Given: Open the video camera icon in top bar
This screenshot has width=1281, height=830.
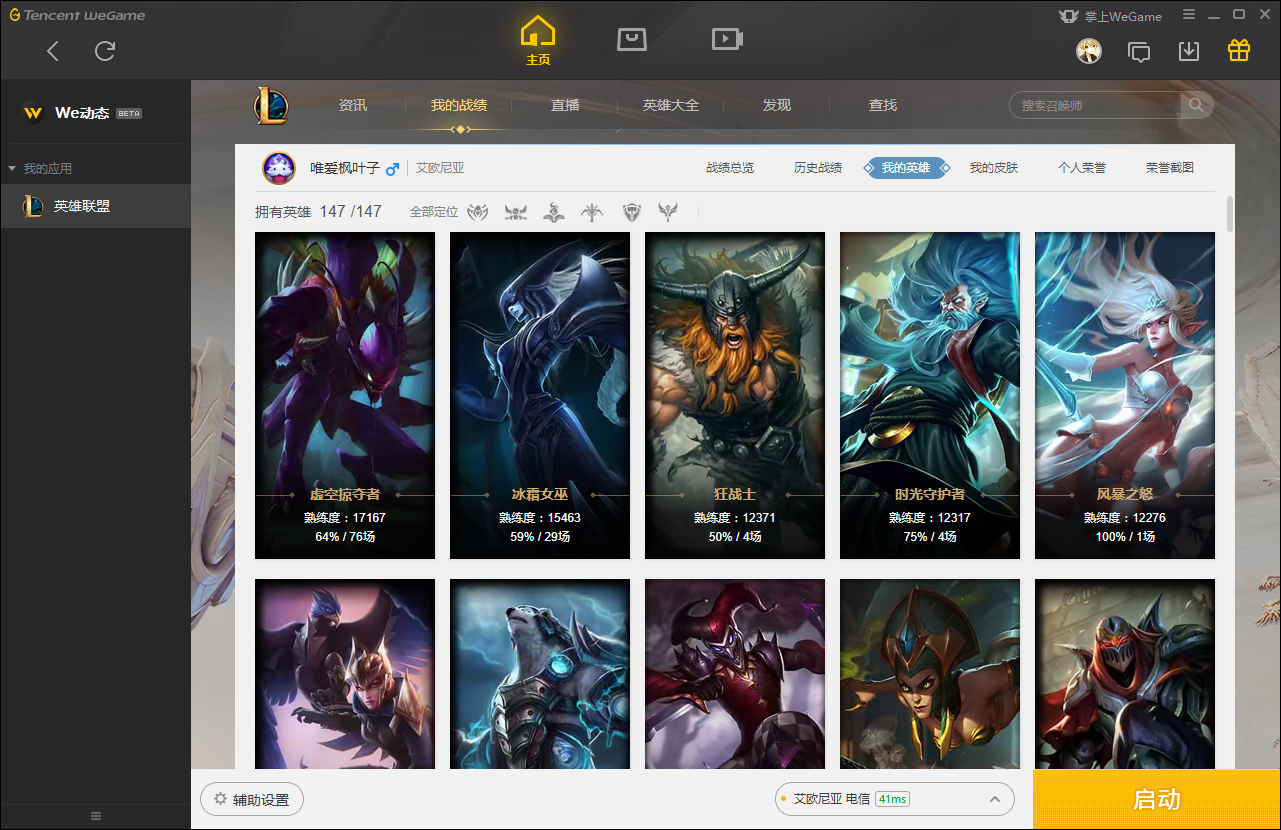Looking at the screenshot, I should pos(727,39).
